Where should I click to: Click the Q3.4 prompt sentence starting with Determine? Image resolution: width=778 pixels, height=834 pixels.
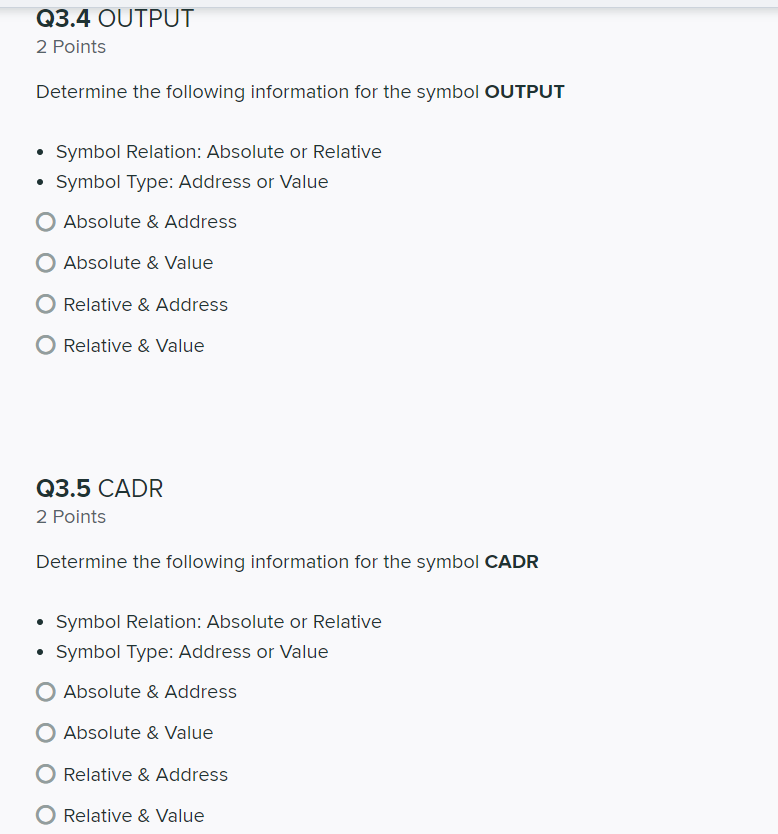[300, 92]
